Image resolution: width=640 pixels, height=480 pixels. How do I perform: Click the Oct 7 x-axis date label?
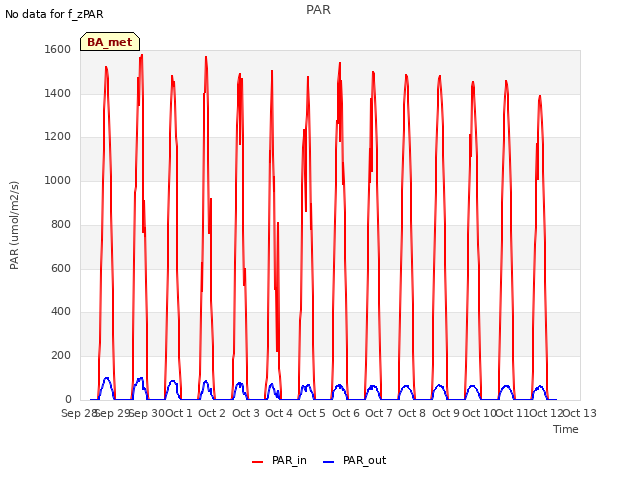click(x=379, y=413)
